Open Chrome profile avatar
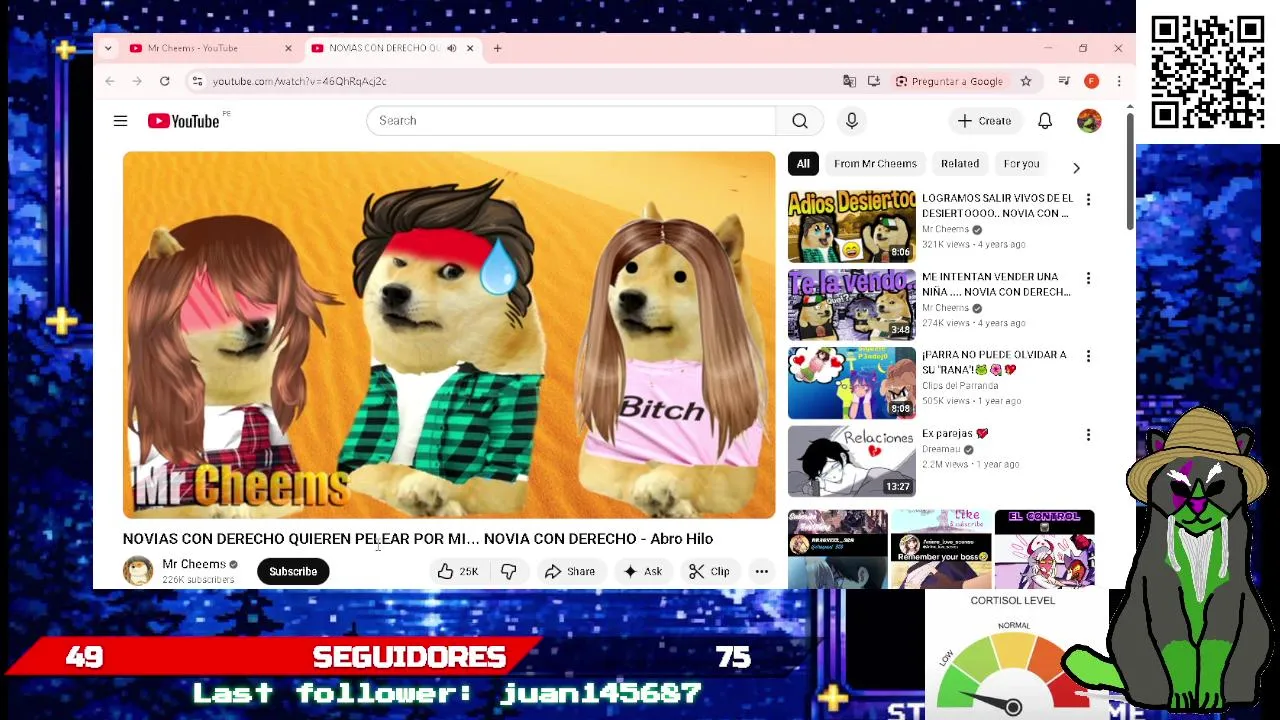 (1092, 81)
